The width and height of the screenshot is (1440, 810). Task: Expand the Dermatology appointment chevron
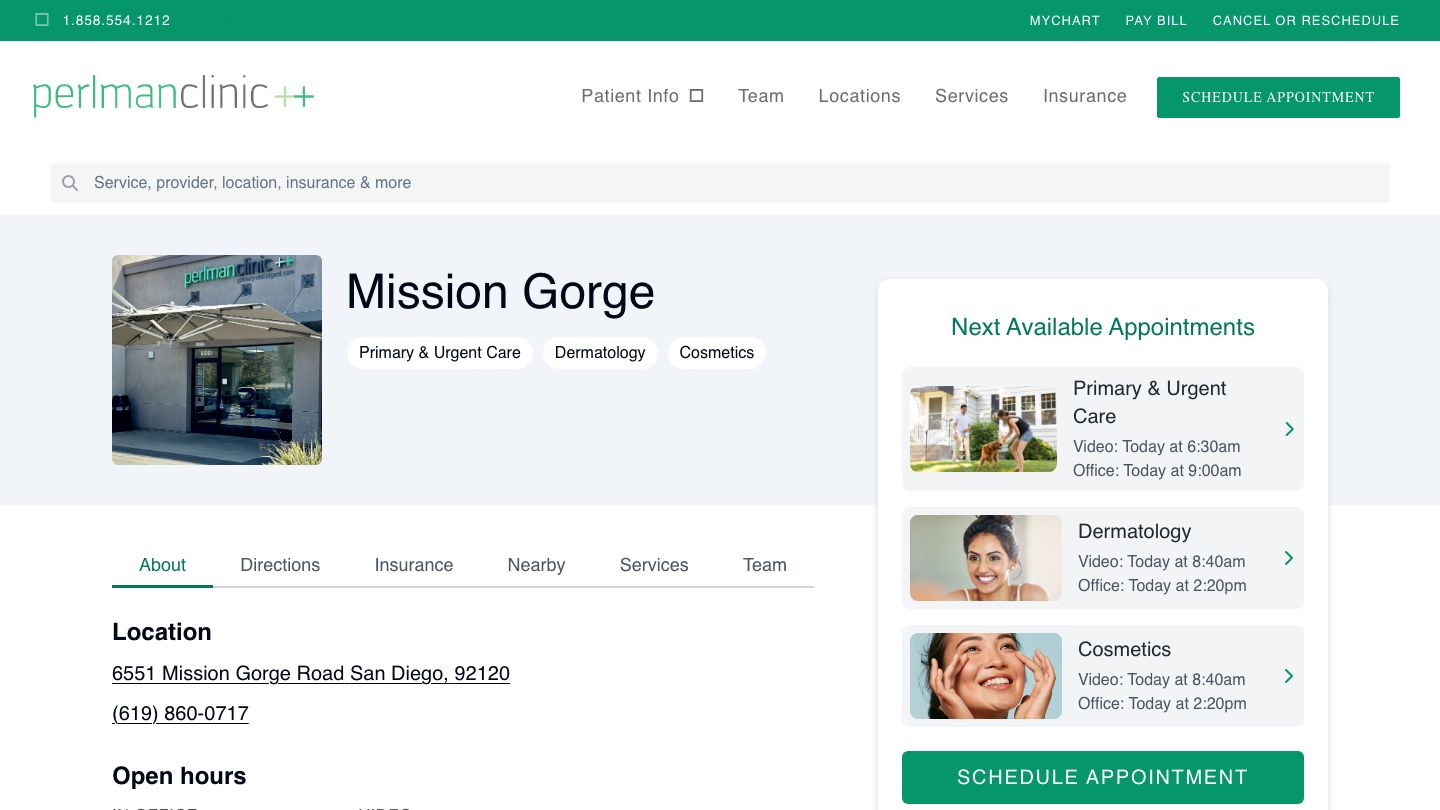click(1288, 558)
